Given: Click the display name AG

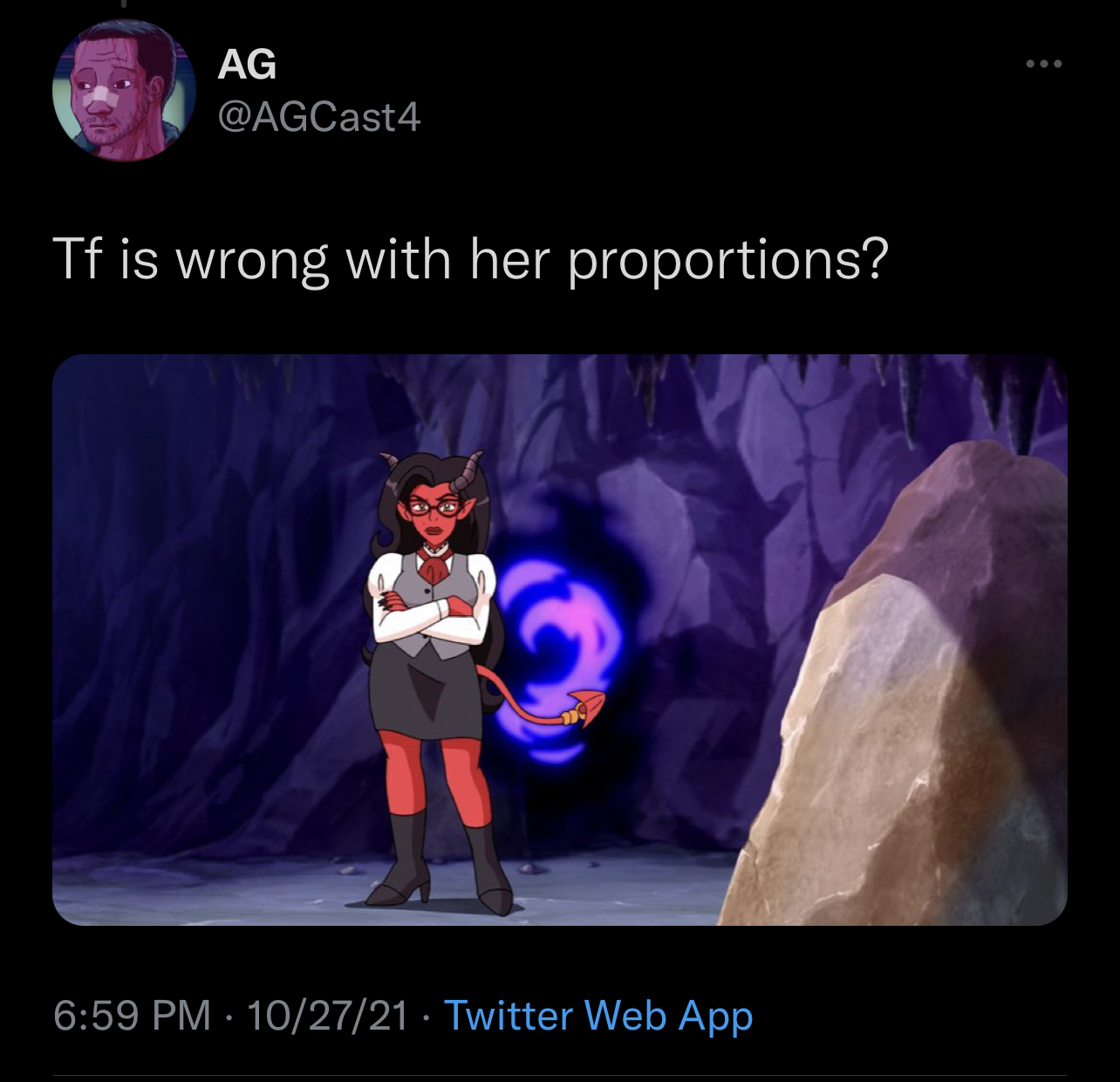Looking at the screenshot, I should [247, 65].
